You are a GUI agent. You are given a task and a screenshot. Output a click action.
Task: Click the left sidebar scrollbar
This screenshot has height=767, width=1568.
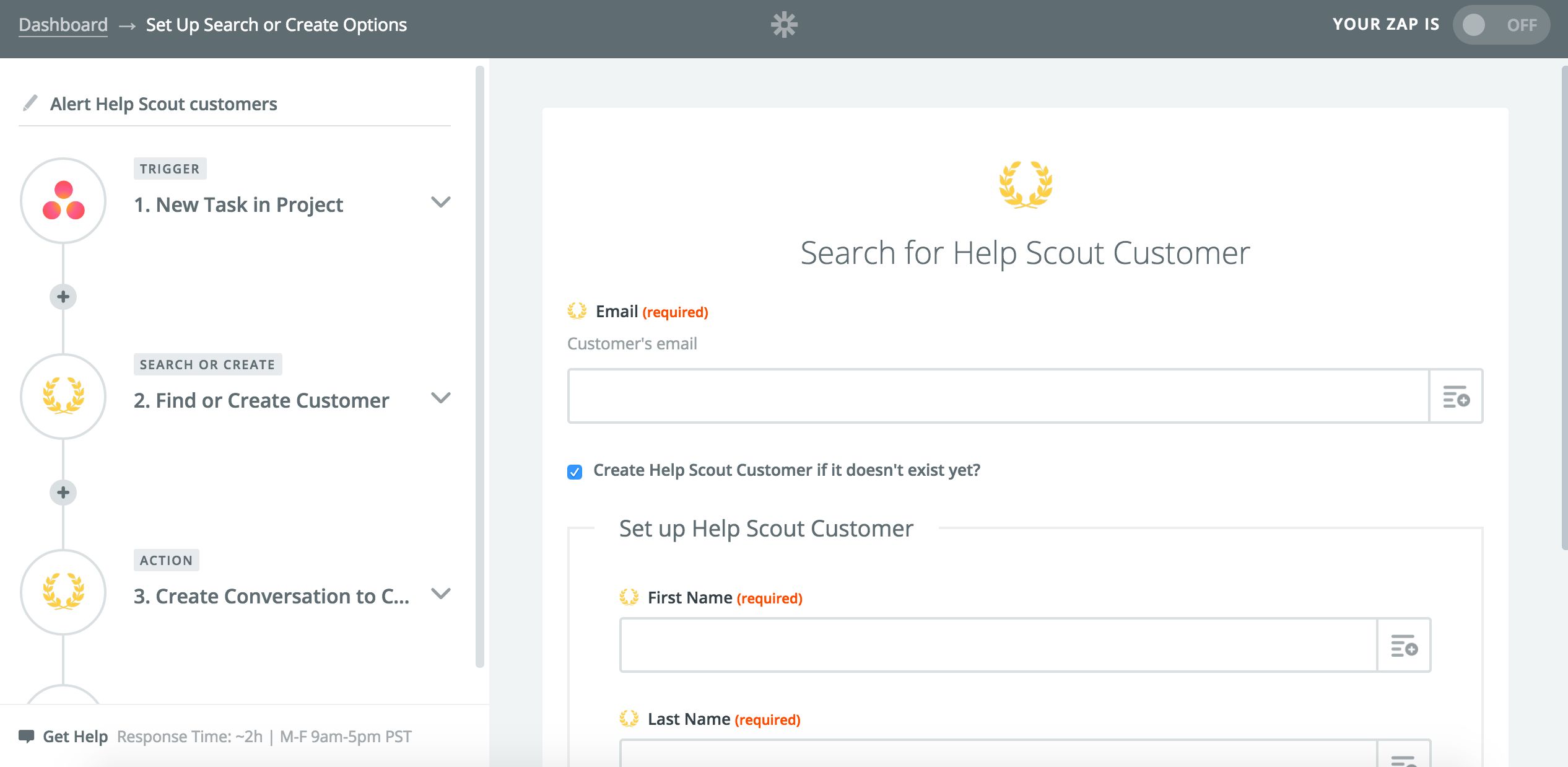click(479, 366)
